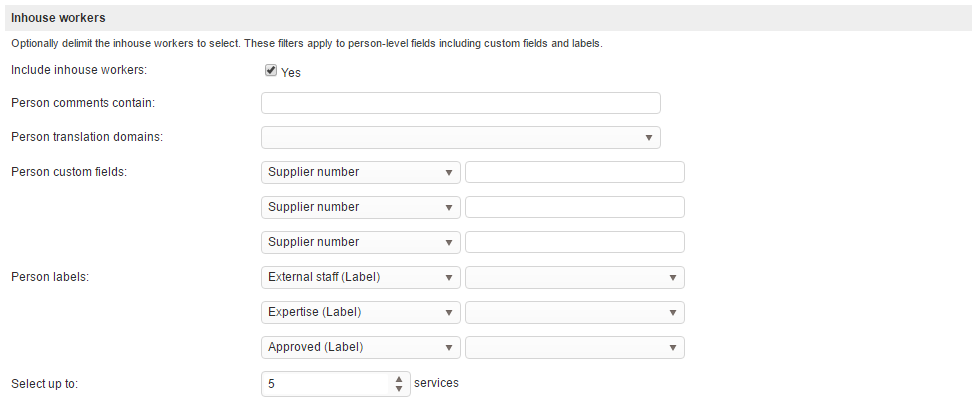This screenshot has height=405, width=977.
Task: Click the Inhouse workers section header
Action: tap(58, 18)
